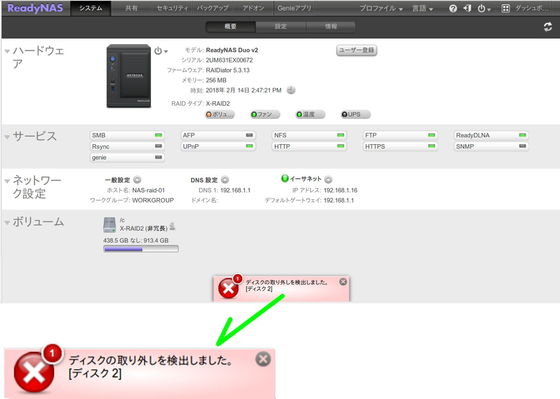Switch to the 情報 tab
Viewport: 560px width, 399px height.
pos(330,26)
